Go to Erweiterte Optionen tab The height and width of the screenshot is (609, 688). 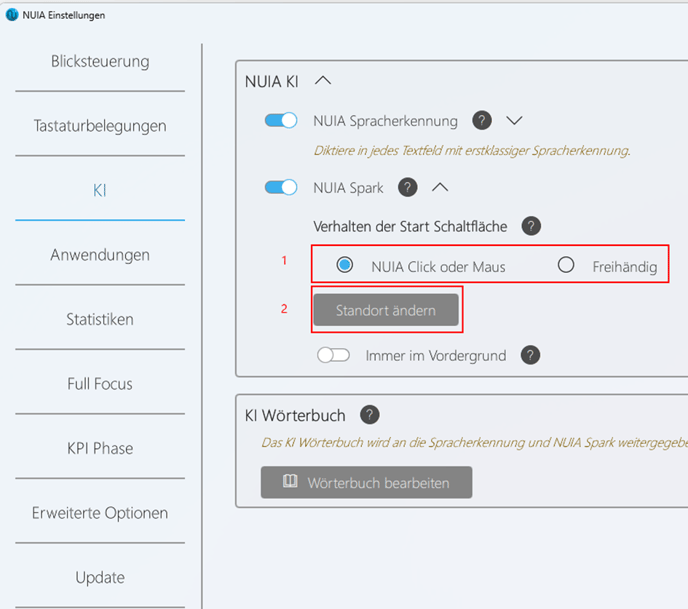(x=100, y=513)
